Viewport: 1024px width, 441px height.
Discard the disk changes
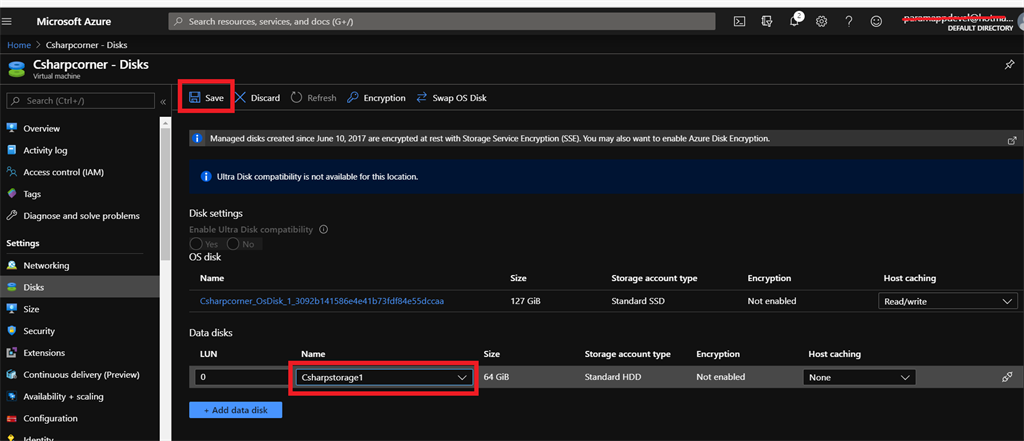point(257,98)
